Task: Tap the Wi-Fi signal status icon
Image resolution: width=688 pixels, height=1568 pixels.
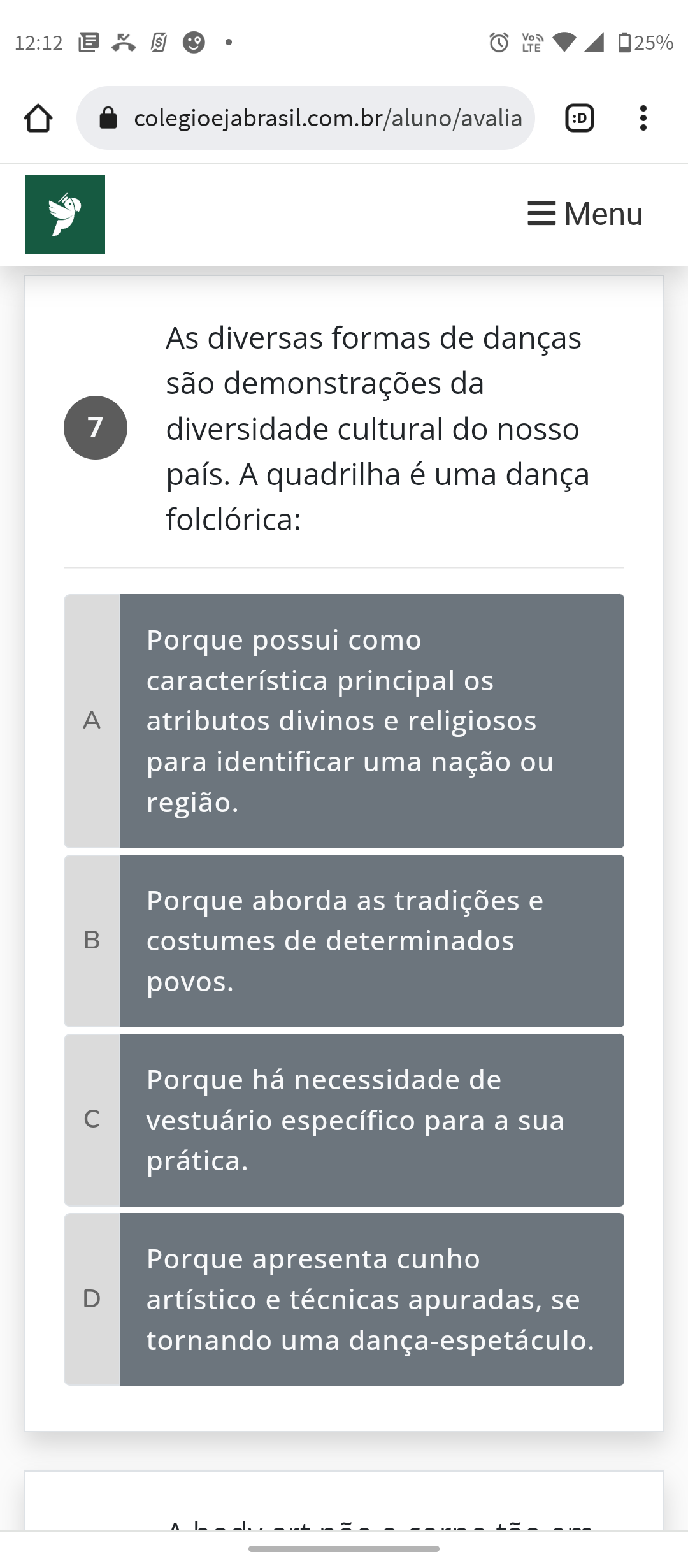Action: pos(564,43)
